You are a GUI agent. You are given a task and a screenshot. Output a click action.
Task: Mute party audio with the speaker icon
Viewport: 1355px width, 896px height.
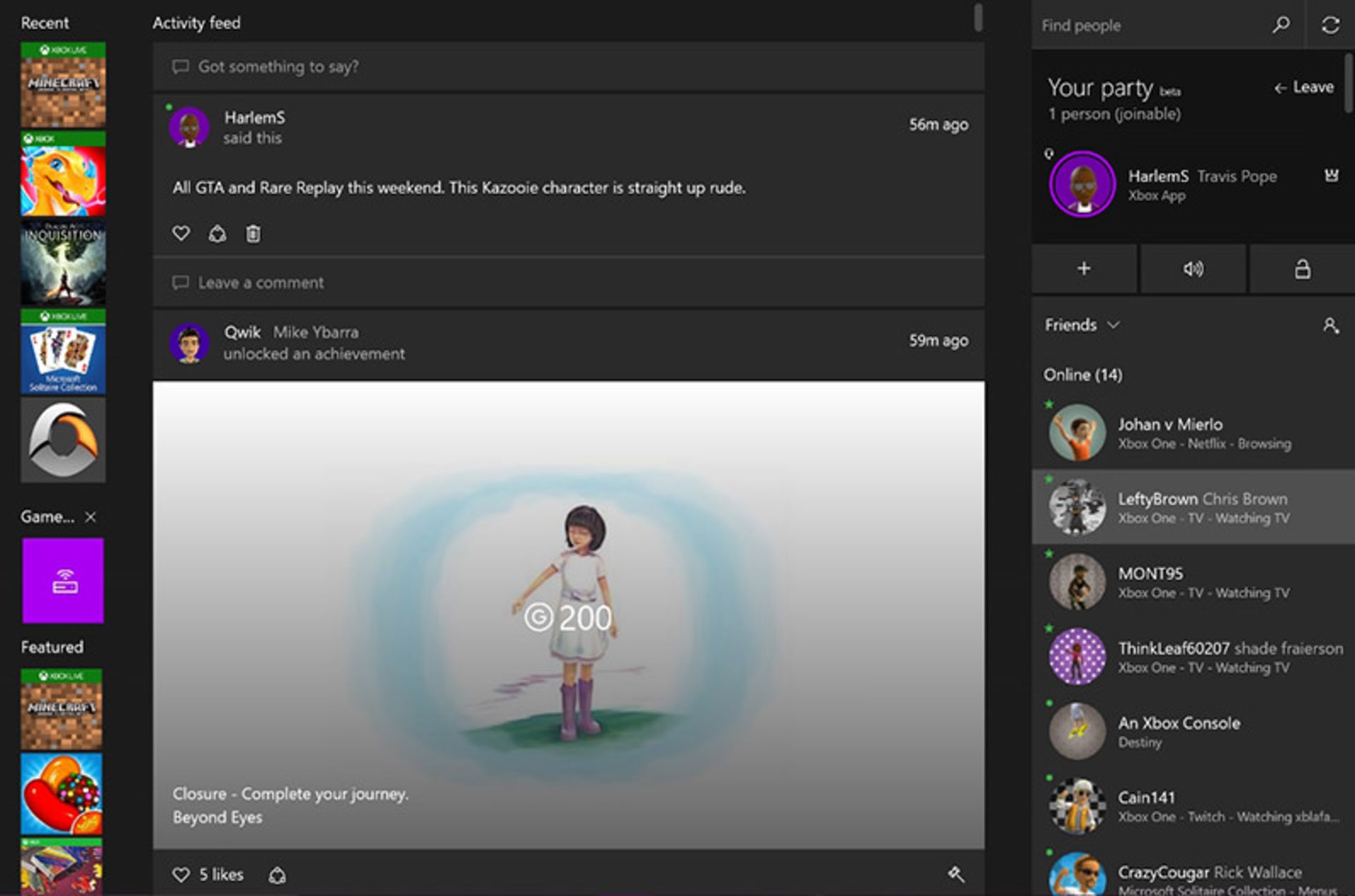[1193, 269]
